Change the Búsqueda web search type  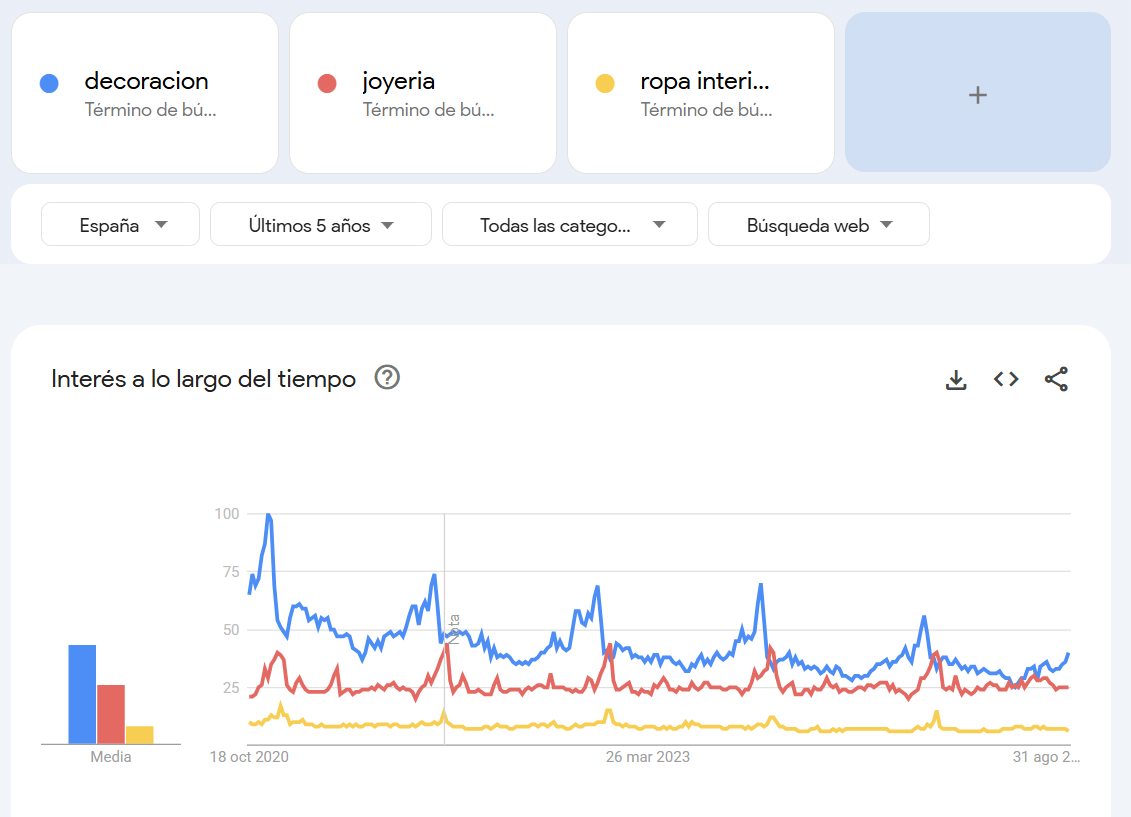pos(818,225)
